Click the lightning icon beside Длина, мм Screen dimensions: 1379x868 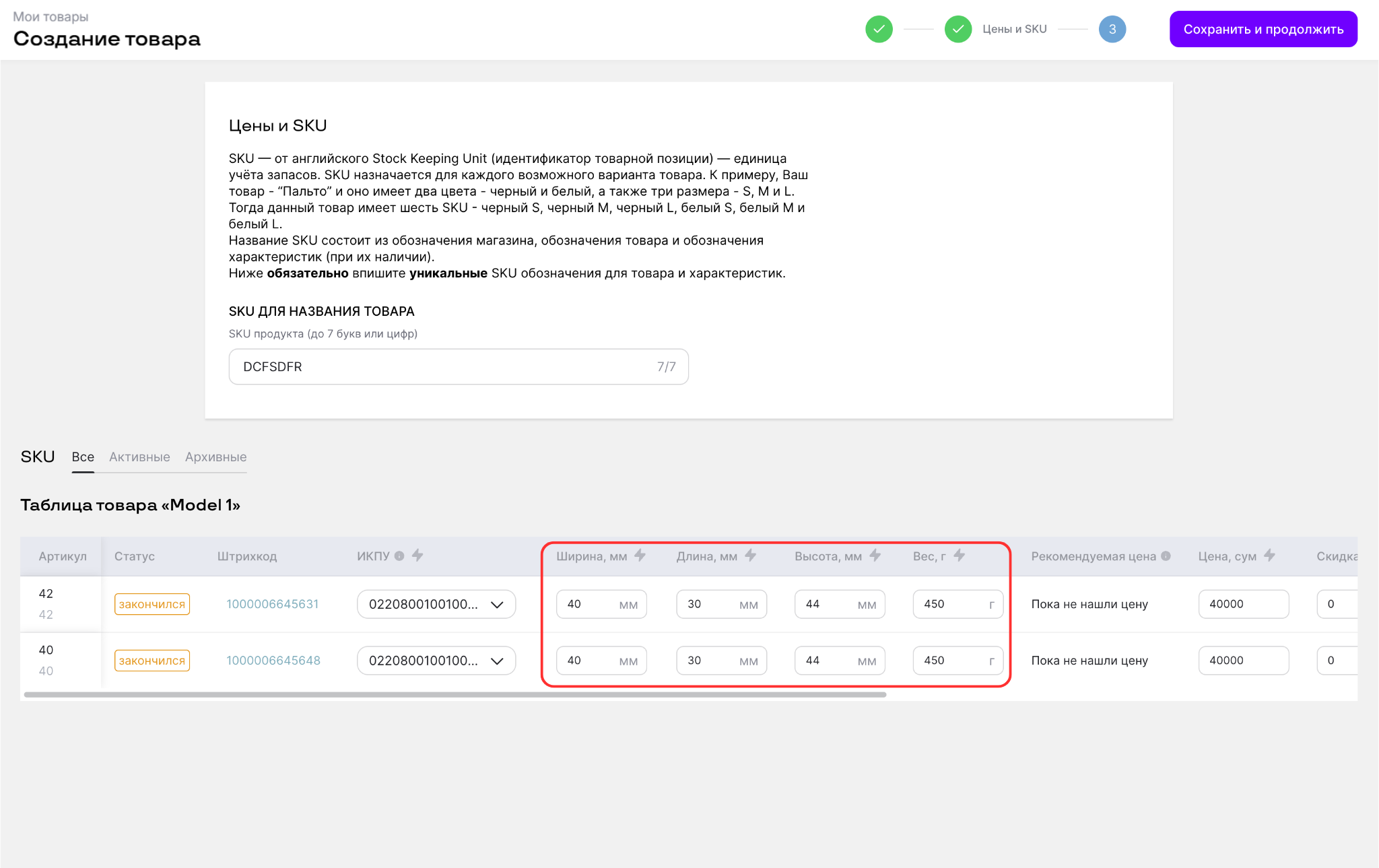coord(750,556)
